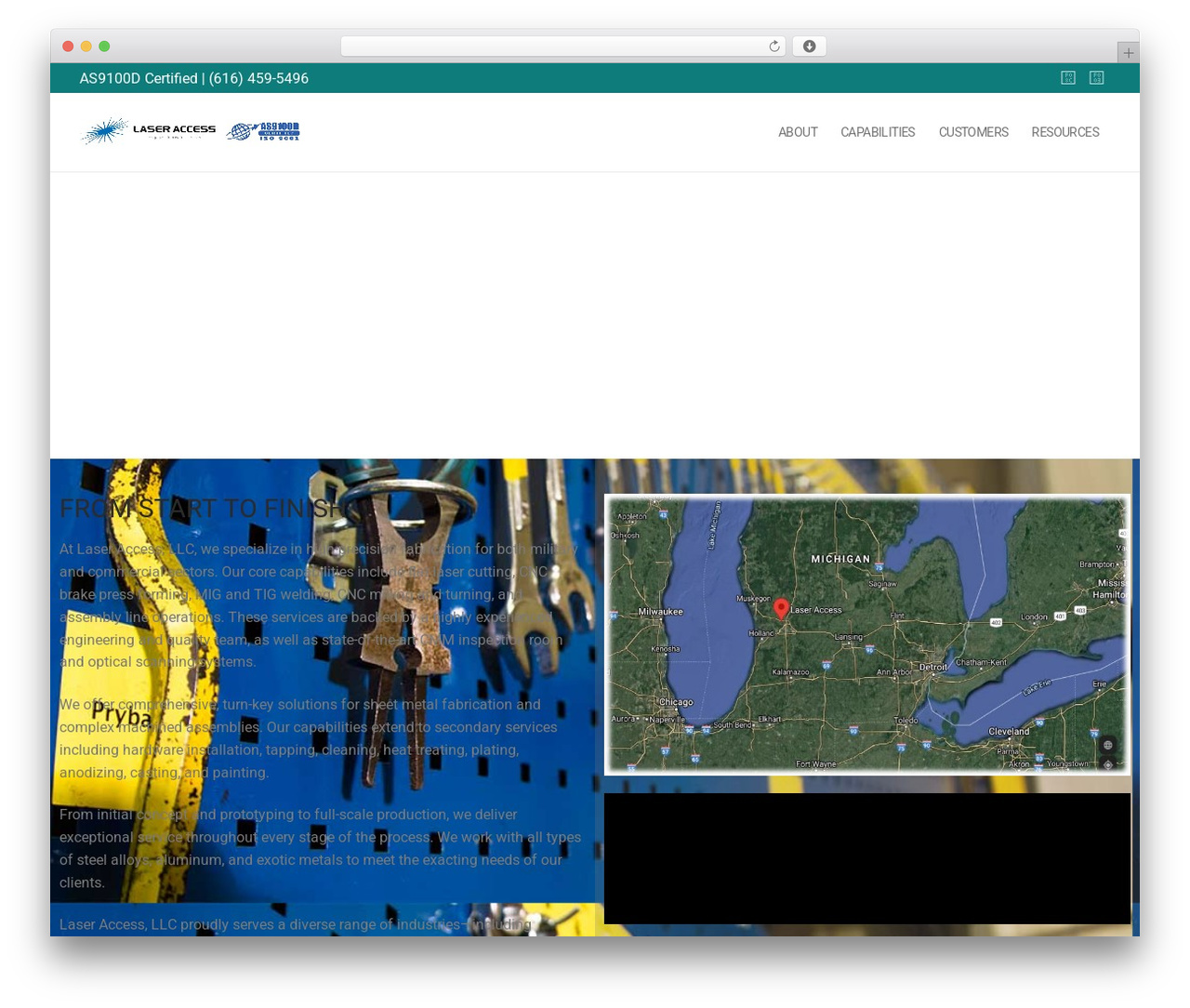1190x1008 pixels.
Task: Click the Lansing label on the map
Action: click(x=848, y=637)
